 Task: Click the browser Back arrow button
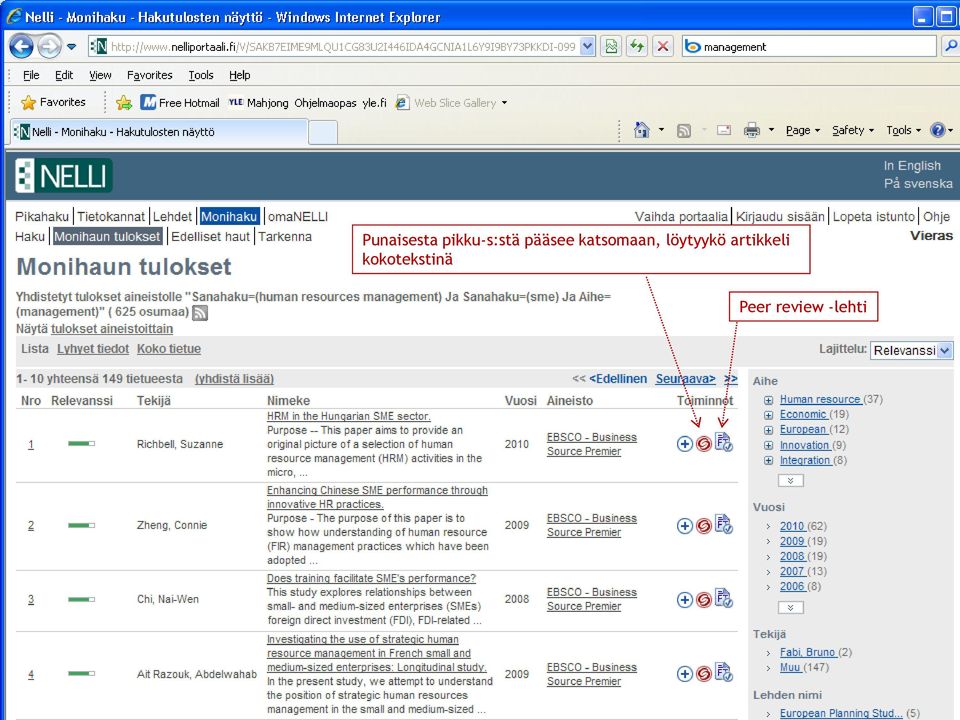pos(21,47)
